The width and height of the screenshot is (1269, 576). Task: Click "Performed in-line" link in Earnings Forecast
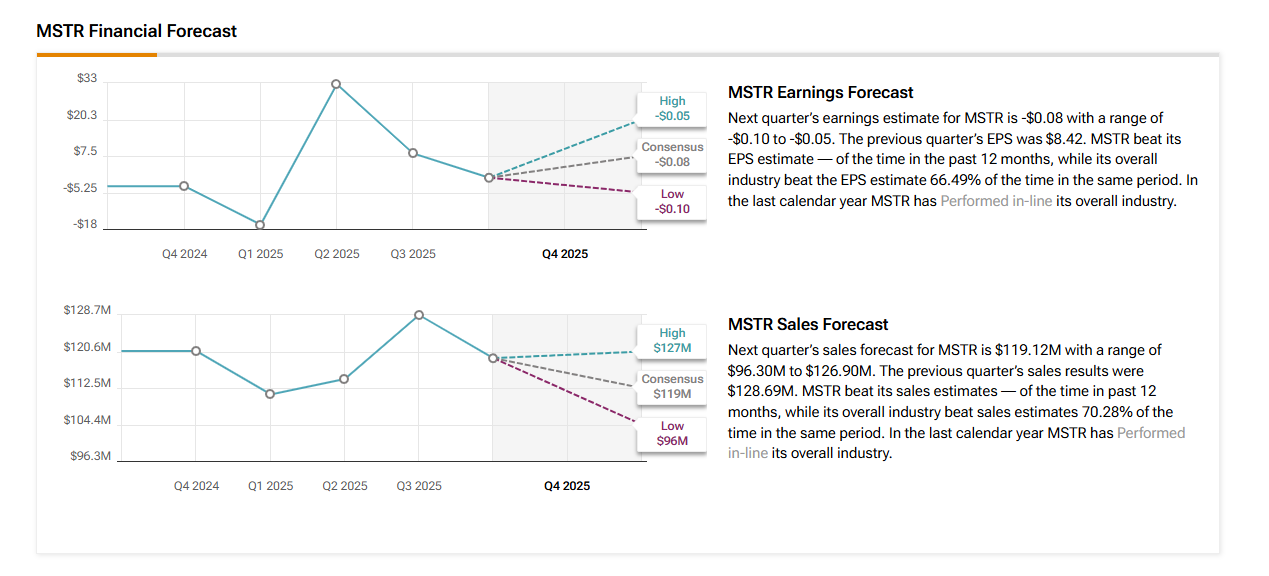(x=995, y=201)
